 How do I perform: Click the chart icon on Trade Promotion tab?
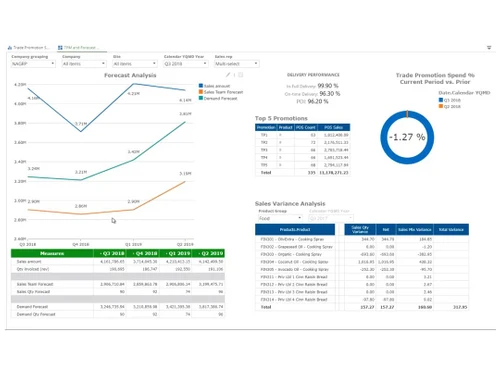(10, 48)
